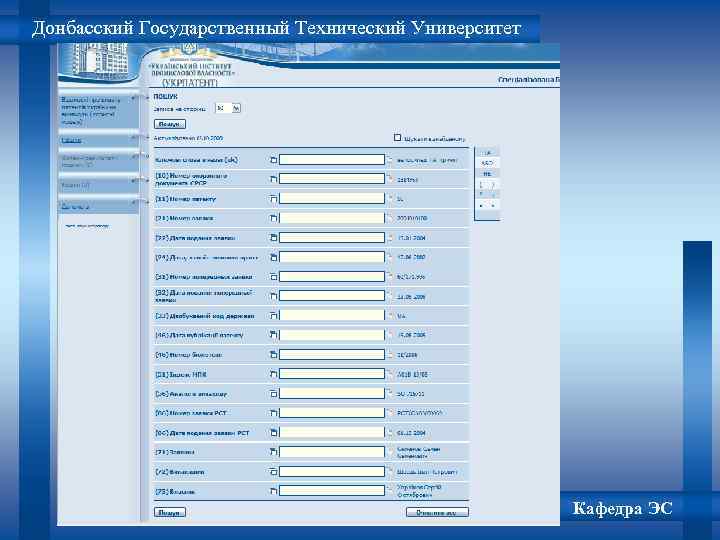Focus the Дата подання заявки PCT input
Viewport: 720px width, 540px height.
(332, 433)
